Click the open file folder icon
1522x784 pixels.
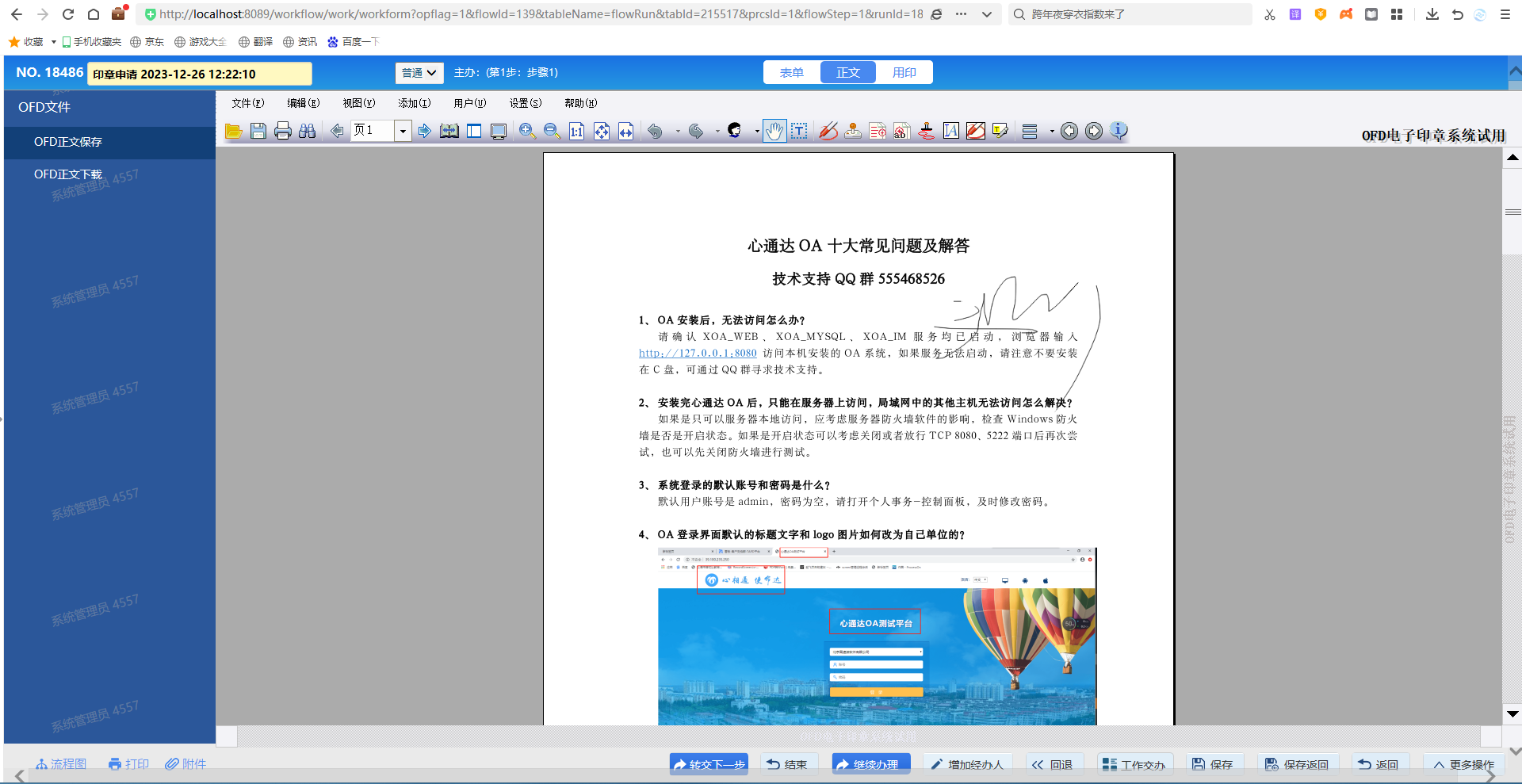coord(233,131)
